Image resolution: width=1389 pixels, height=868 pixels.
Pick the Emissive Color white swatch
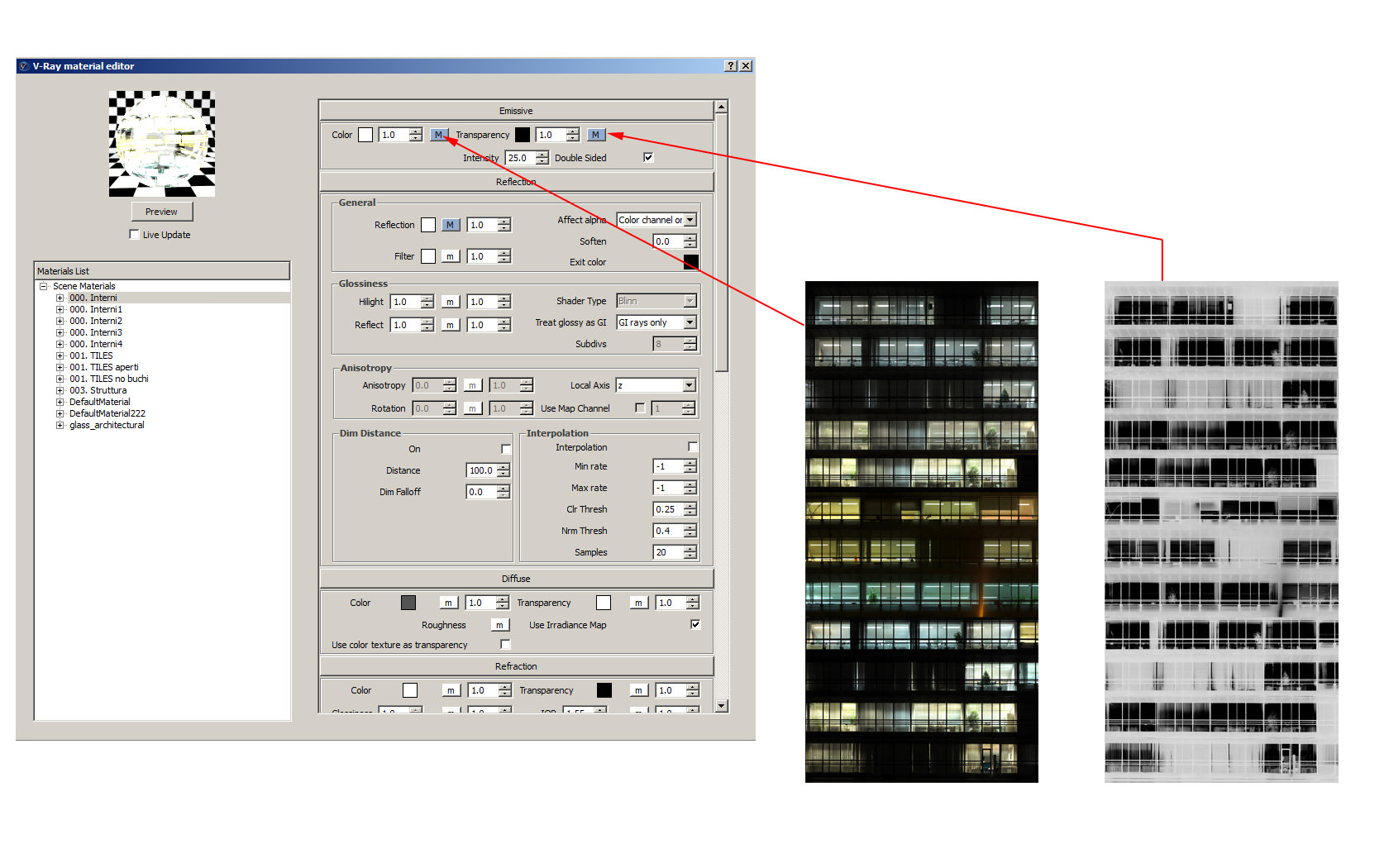pyautogui.click(x=365, y=135)
